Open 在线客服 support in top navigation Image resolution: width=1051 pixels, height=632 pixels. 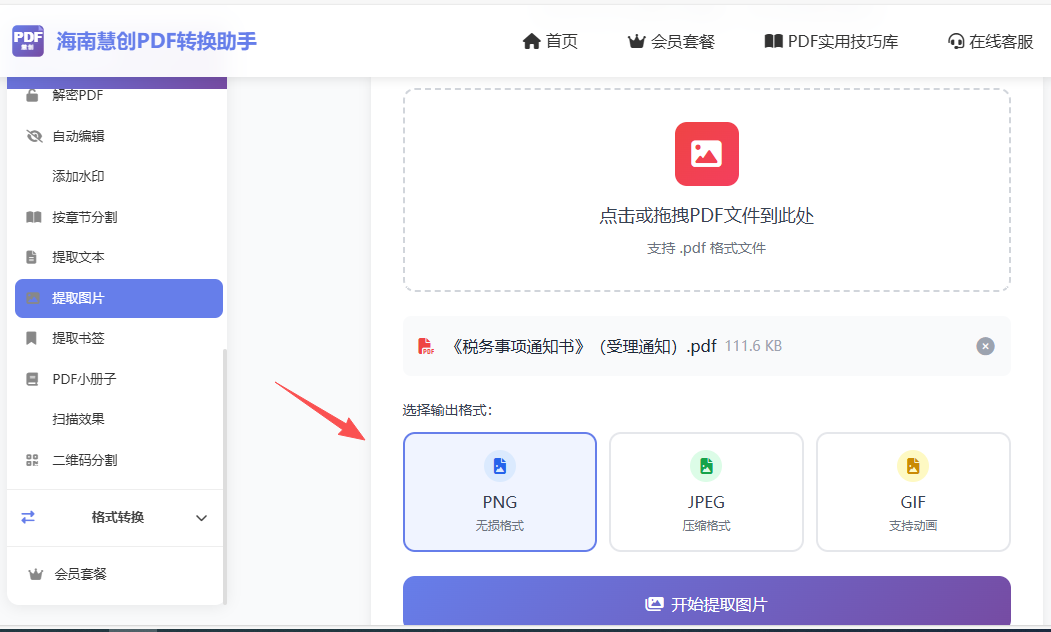coord(991,42)
